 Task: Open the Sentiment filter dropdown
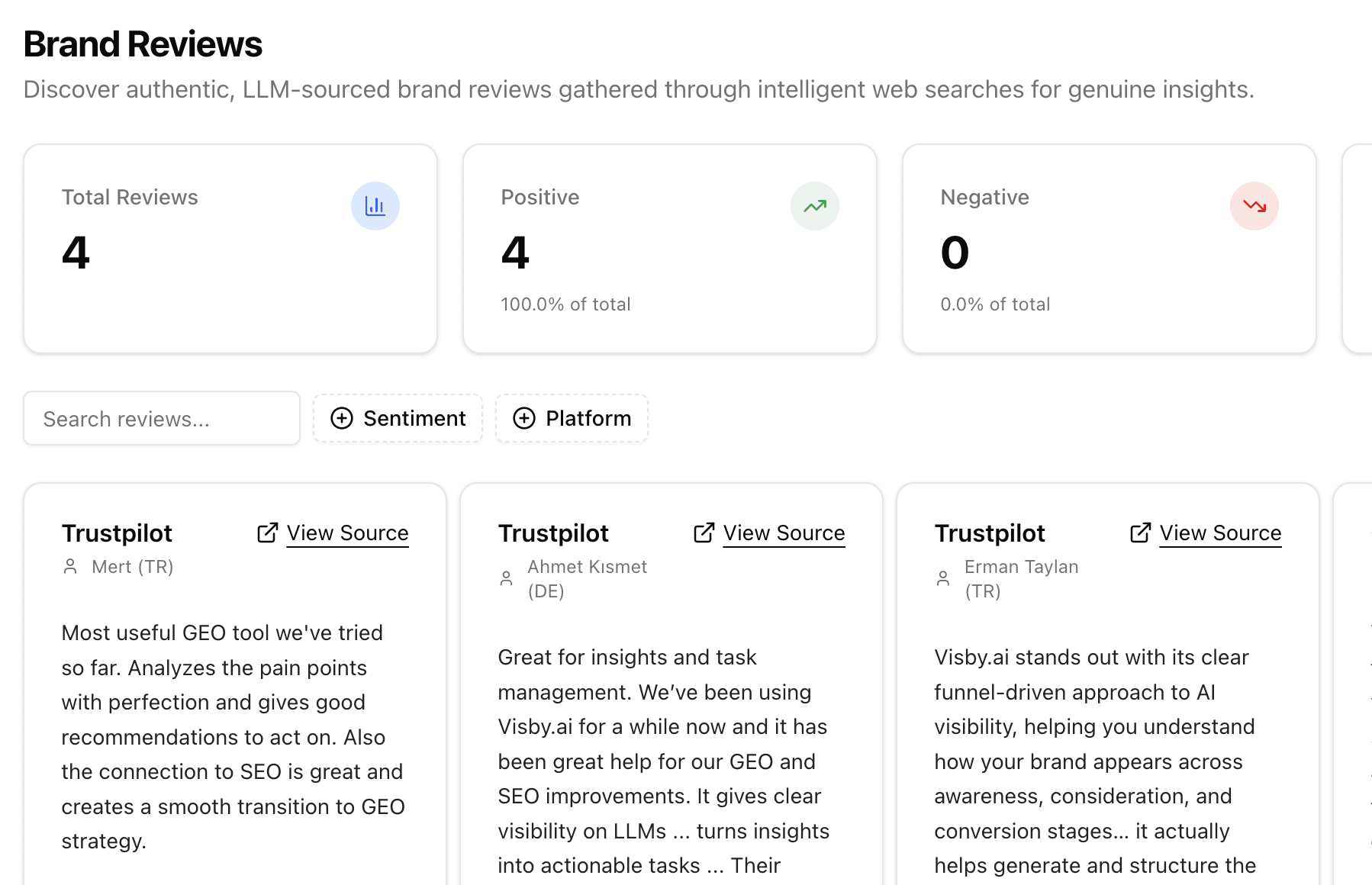tap(398, 418)
